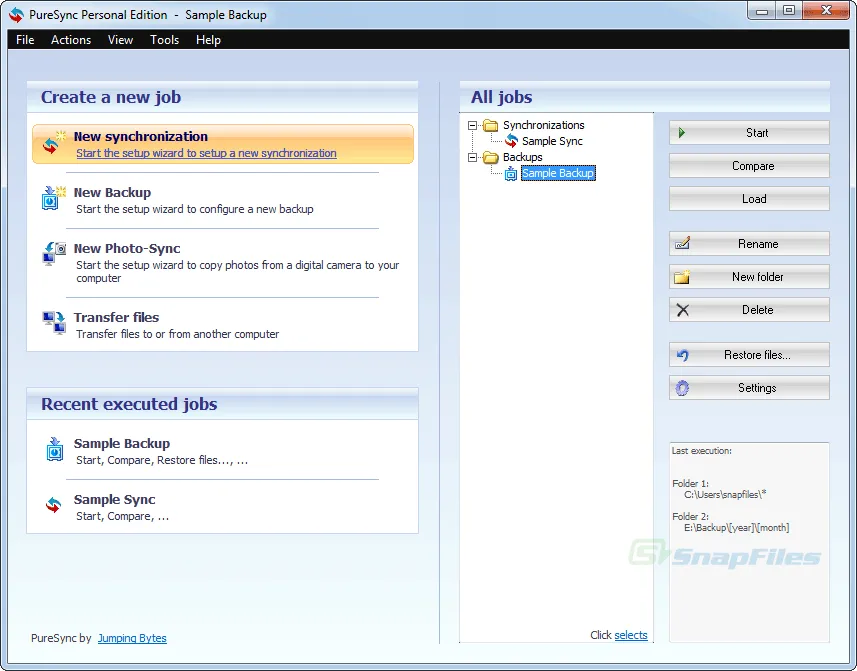Screen dimensions: 857x671
Task: Click the PureSync logo in title bar
Action: [16, 15]
